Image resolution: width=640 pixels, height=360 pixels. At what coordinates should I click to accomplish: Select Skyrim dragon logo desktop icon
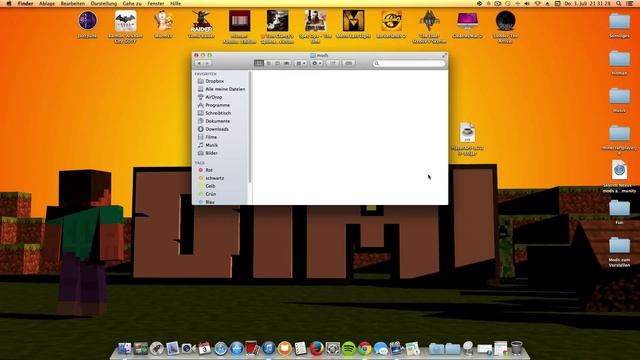pos(429,21)
